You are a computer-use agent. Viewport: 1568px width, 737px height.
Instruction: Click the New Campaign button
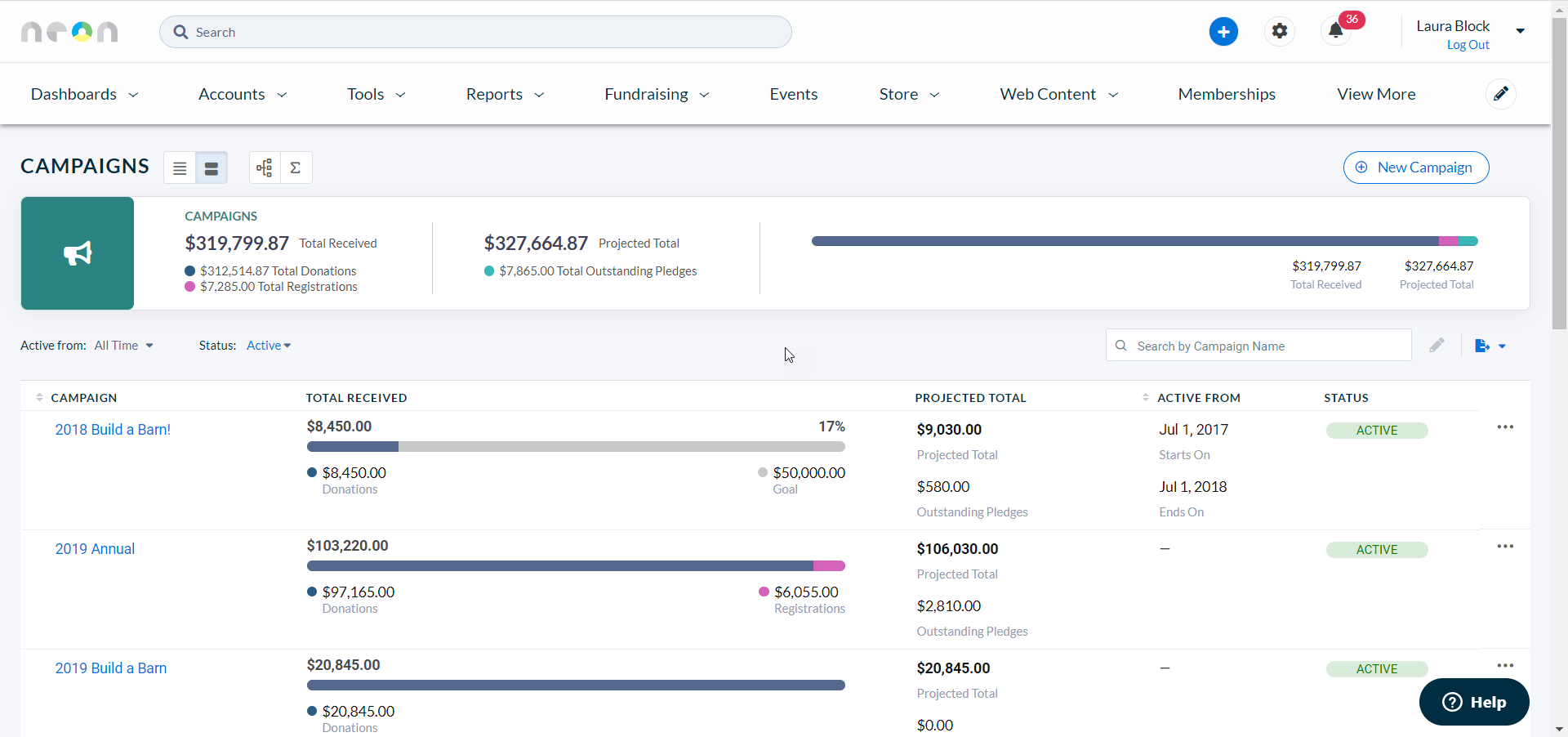(1416, 167)
